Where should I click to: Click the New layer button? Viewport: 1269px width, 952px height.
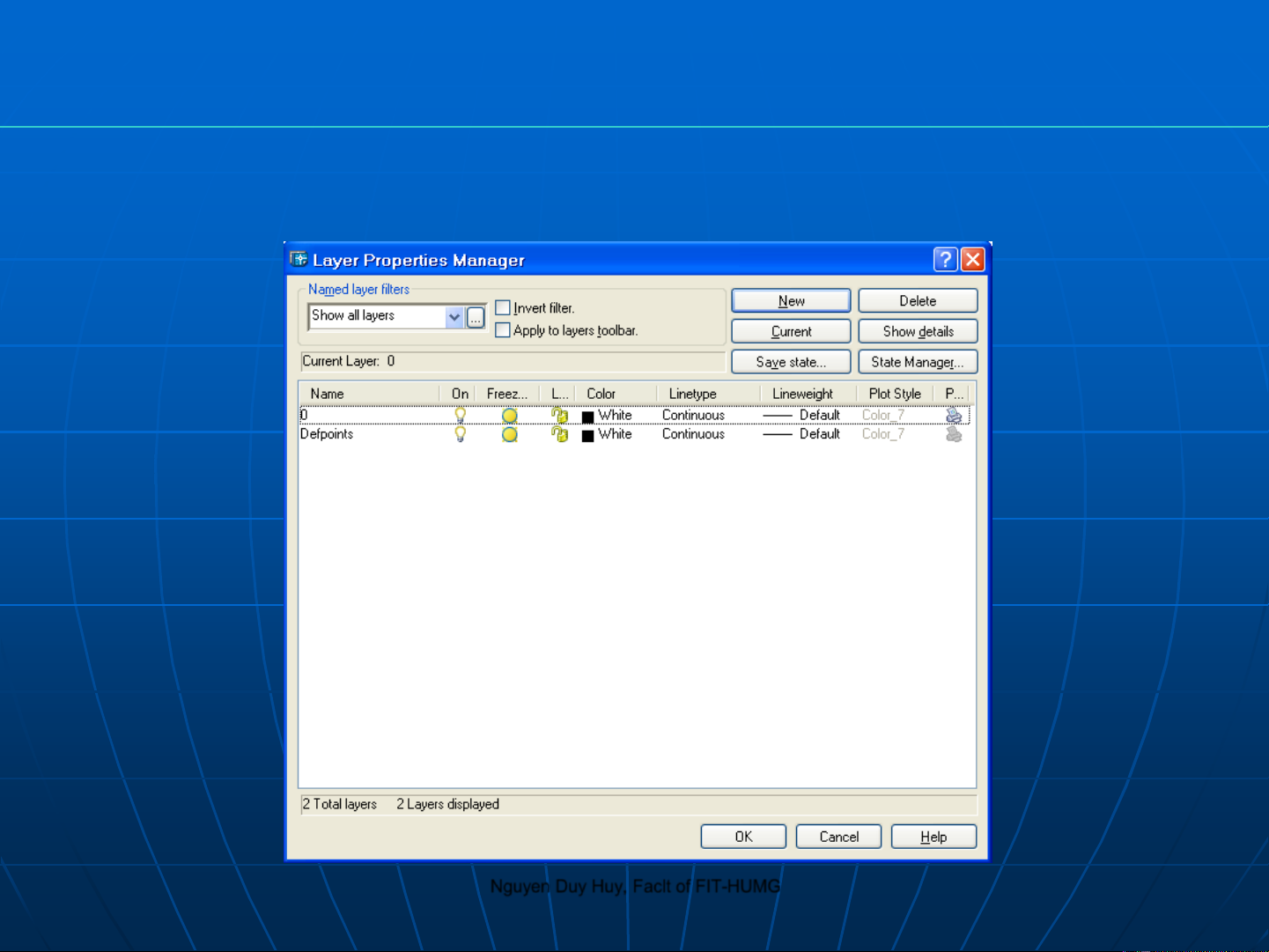pos(790,301)
